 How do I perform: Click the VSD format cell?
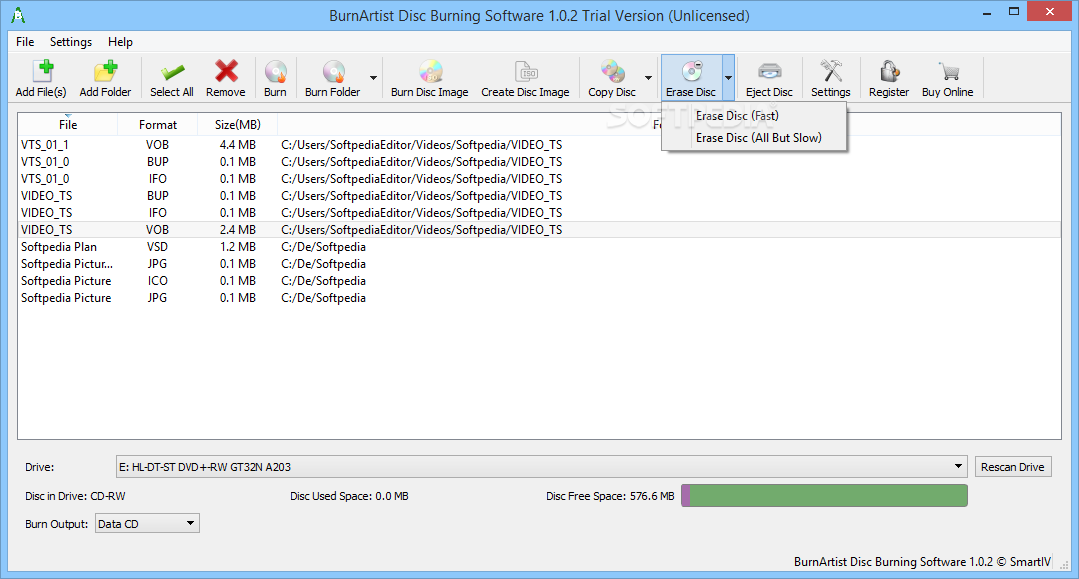[x=157, y=246]
